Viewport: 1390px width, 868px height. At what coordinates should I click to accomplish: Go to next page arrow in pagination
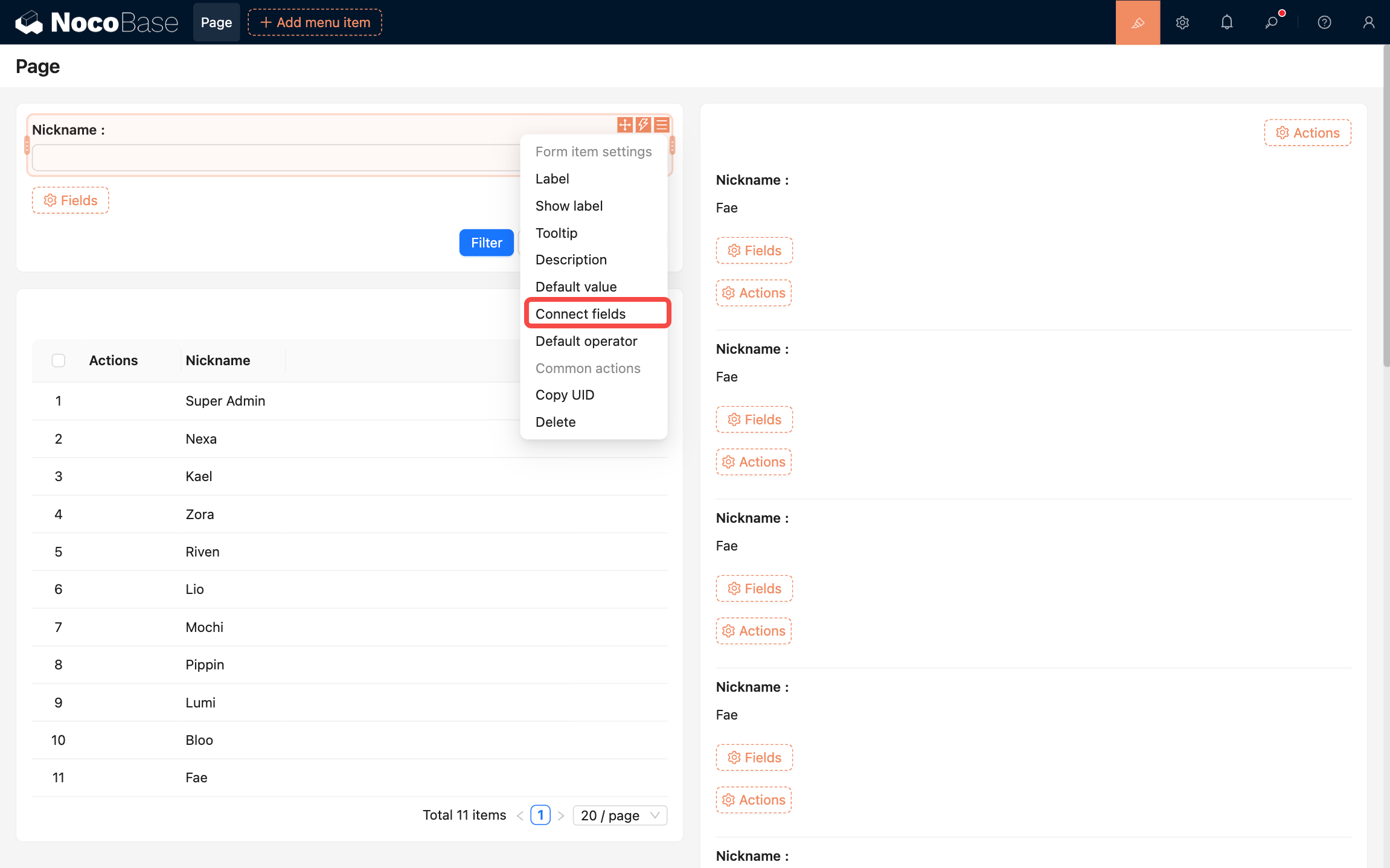[561, 815]
